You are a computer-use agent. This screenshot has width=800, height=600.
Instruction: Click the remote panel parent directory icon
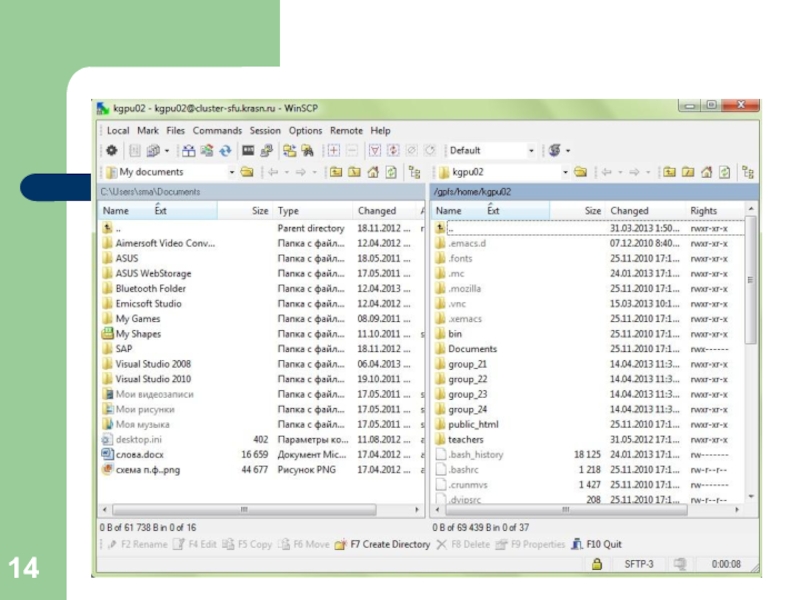[x=670, y=172]
